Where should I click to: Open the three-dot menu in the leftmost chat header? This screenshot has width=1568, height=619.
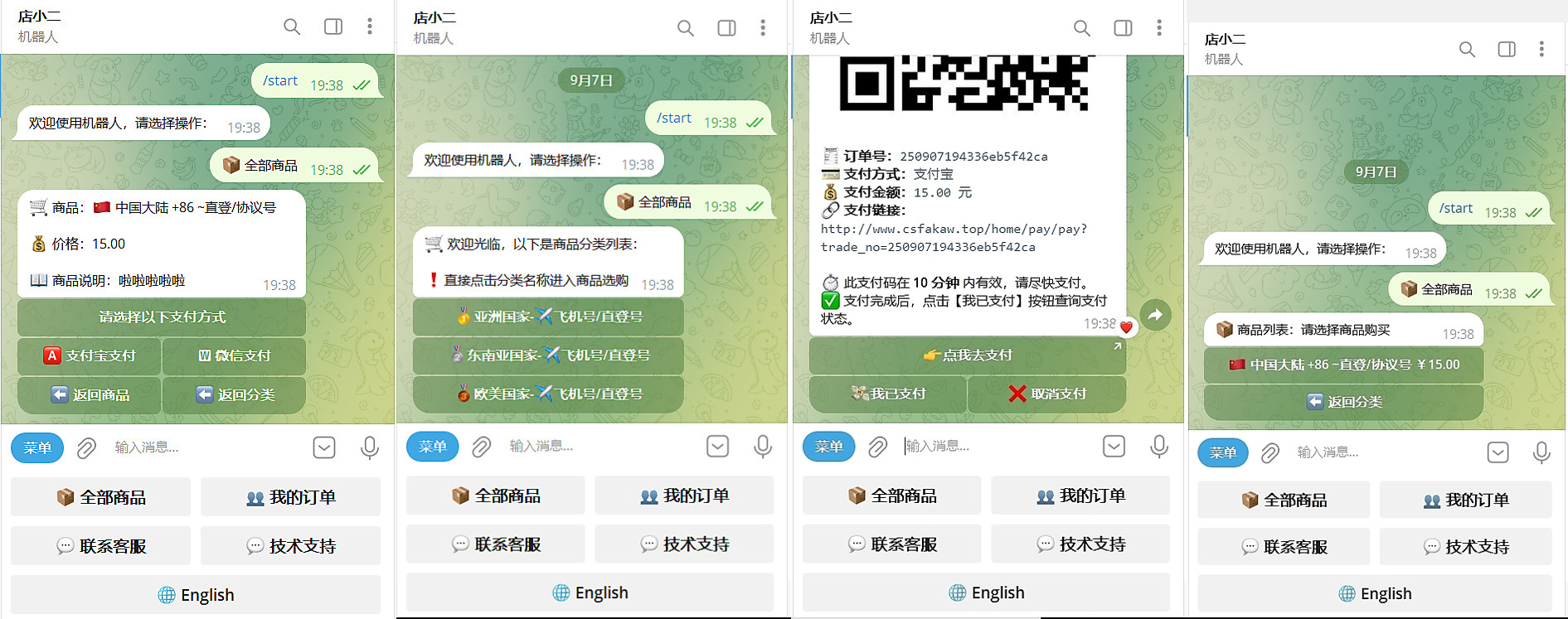[370, 27]
